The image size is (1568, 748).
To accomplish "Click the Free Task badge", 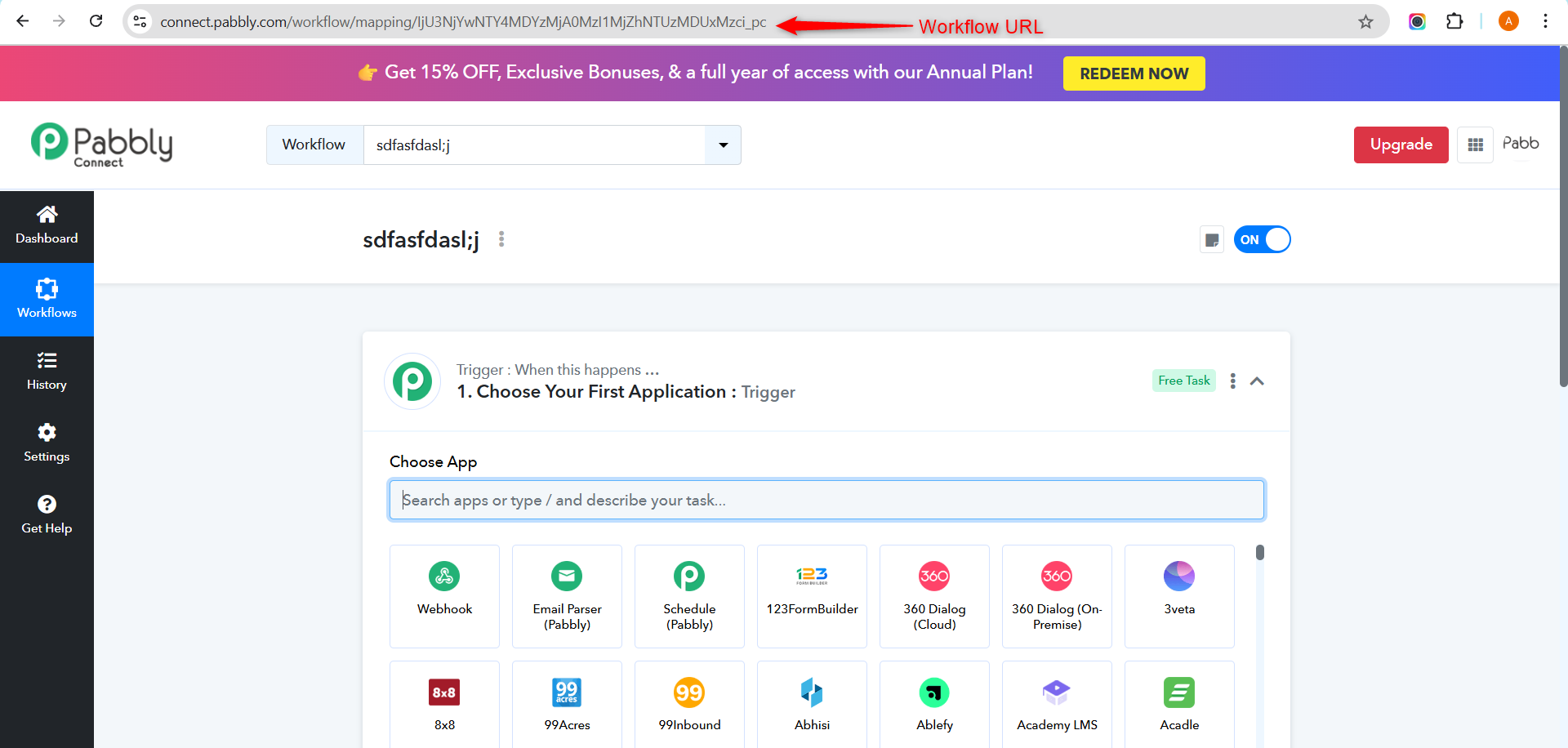I will (x=1183, y=381).
